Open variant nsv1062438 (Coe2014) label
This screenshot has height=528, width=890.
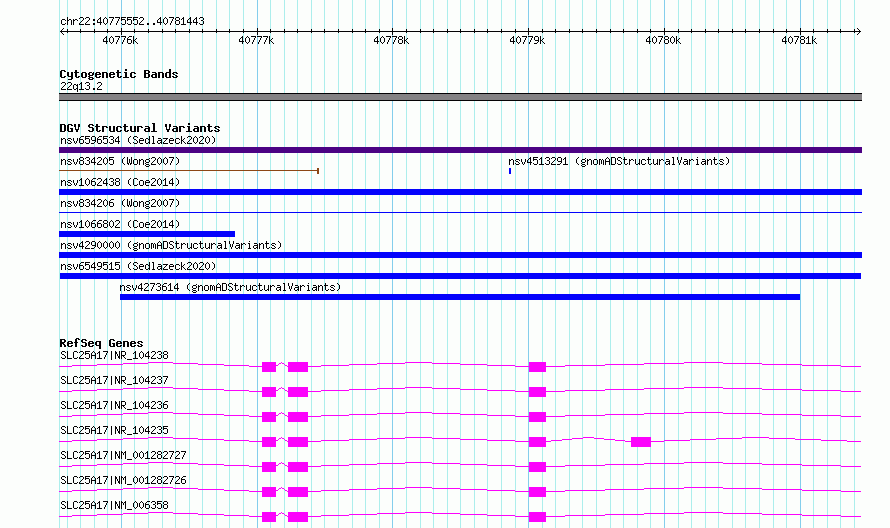tap(120, 182)
